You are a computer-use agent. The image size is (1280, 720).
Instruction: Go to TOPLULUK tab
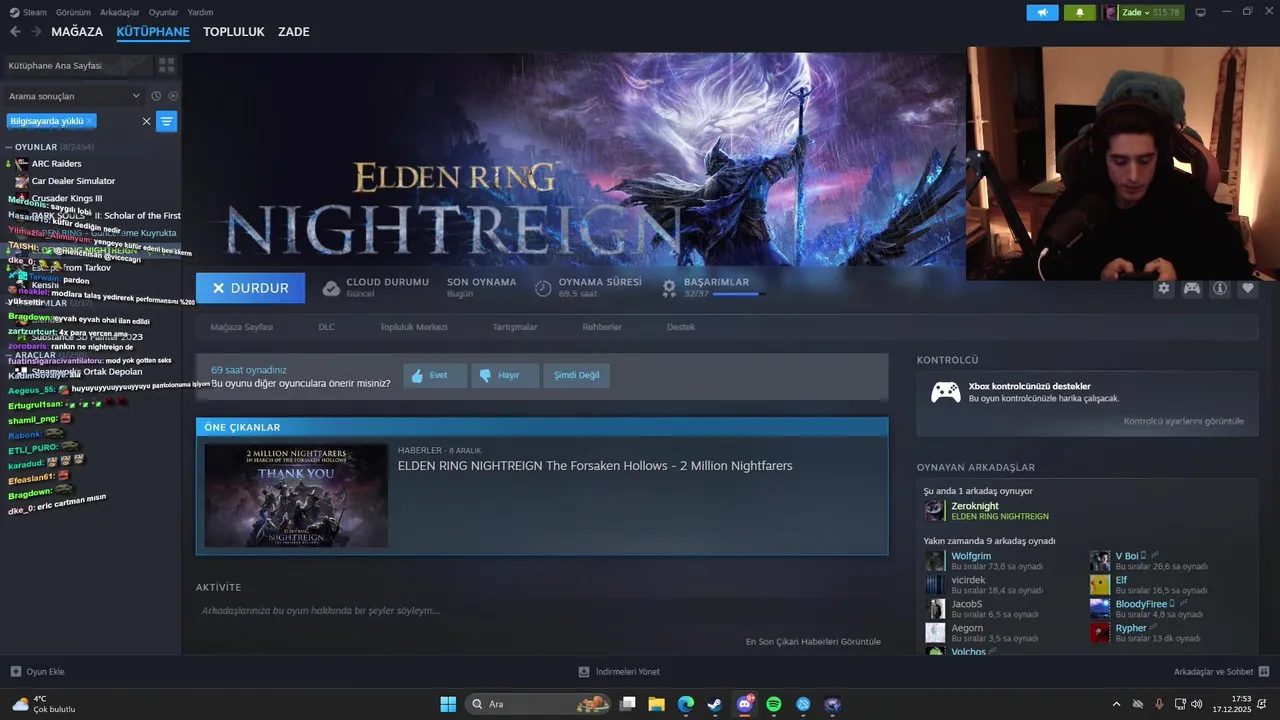coord(234,32)
